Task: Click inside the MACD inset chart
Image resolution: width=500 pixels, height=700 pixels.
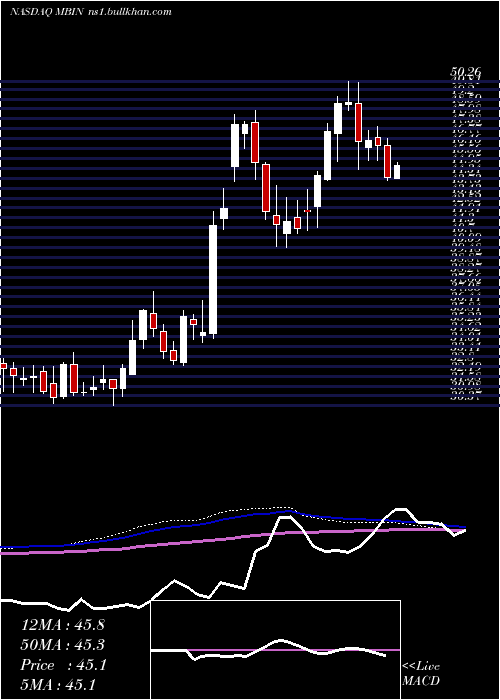Action: click(x=275, y=650)
